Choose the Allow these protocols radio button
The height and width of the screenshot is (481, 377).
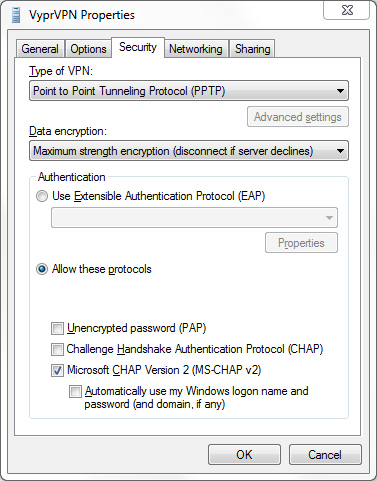(42, 269)
